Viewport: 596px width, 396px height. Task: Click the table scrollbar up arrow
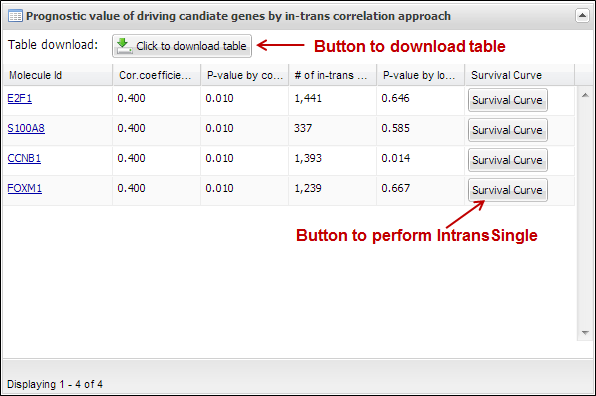click(x=585, y=95)
